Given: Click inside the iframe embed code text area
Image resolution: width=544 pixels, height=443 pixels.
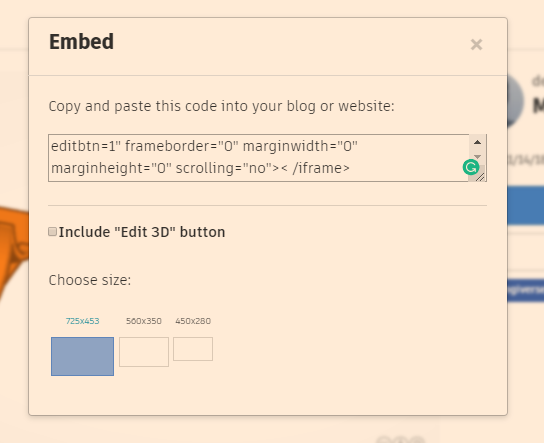Looking at the screenshot, I should 259,158.
